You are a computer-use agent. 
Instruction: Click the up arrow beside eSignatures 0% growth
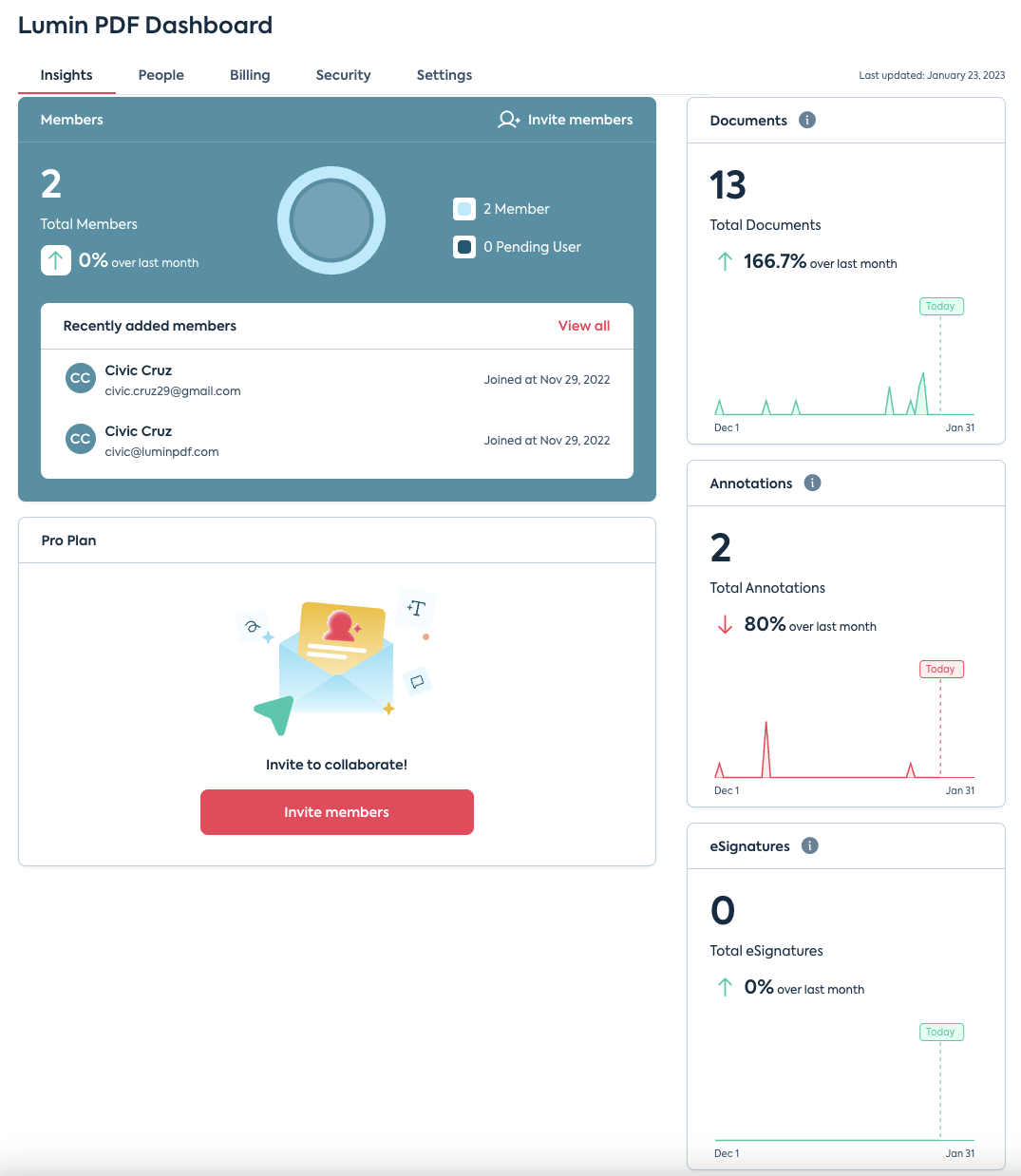pos(725,987)
